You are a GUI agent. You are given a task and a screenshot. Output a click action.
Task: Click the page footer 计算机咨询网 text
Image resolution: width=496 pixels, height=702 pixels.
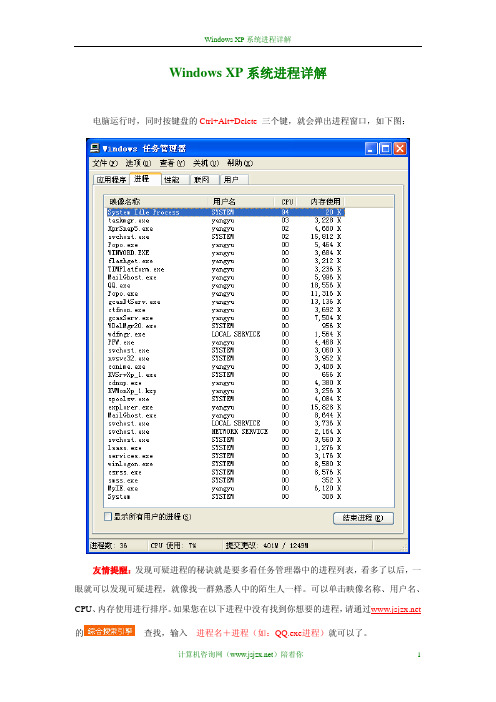tap(241, 655)
